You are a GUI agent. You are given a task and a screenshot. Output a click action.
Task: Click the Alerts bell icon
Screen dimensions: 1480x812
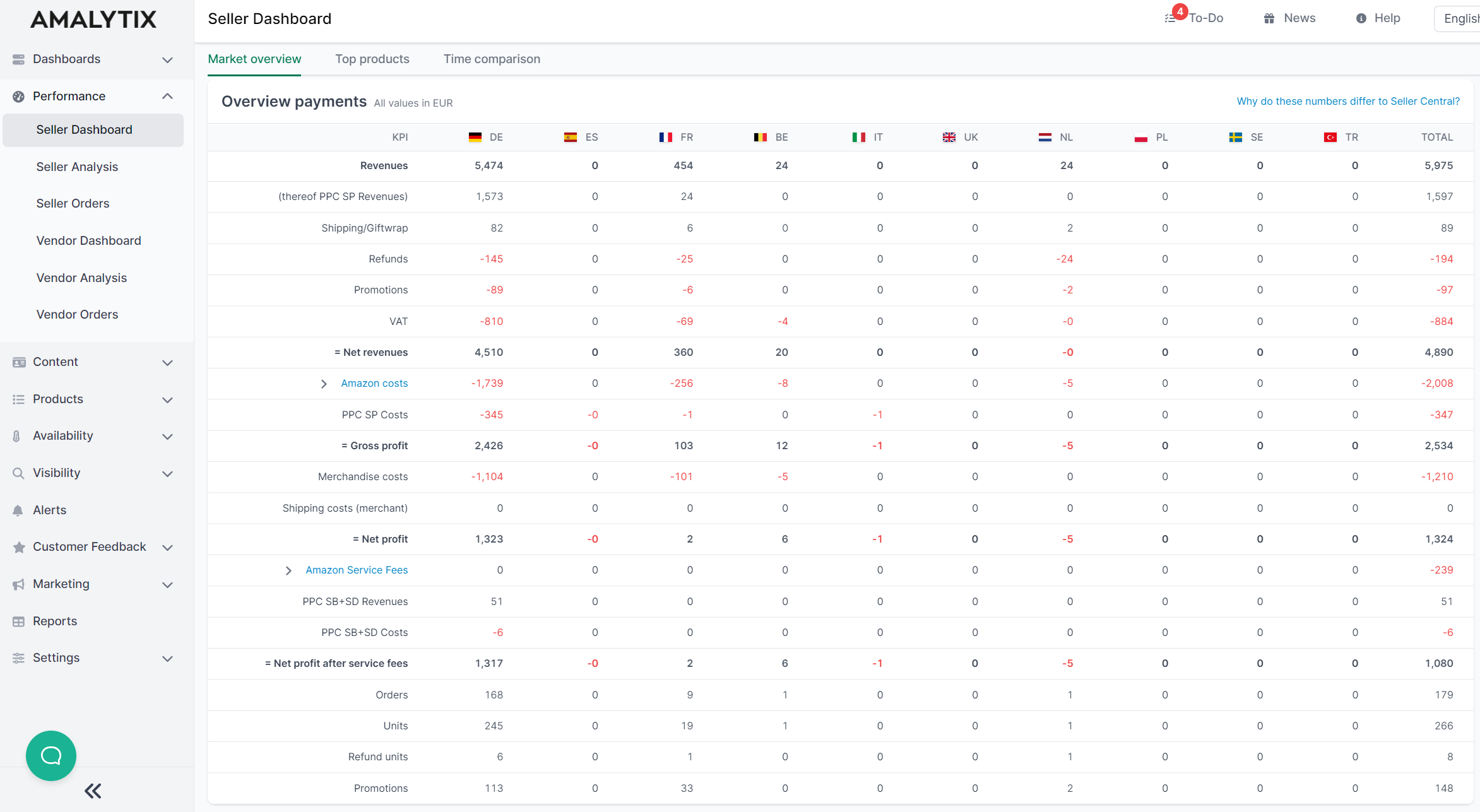pos(18,510)
